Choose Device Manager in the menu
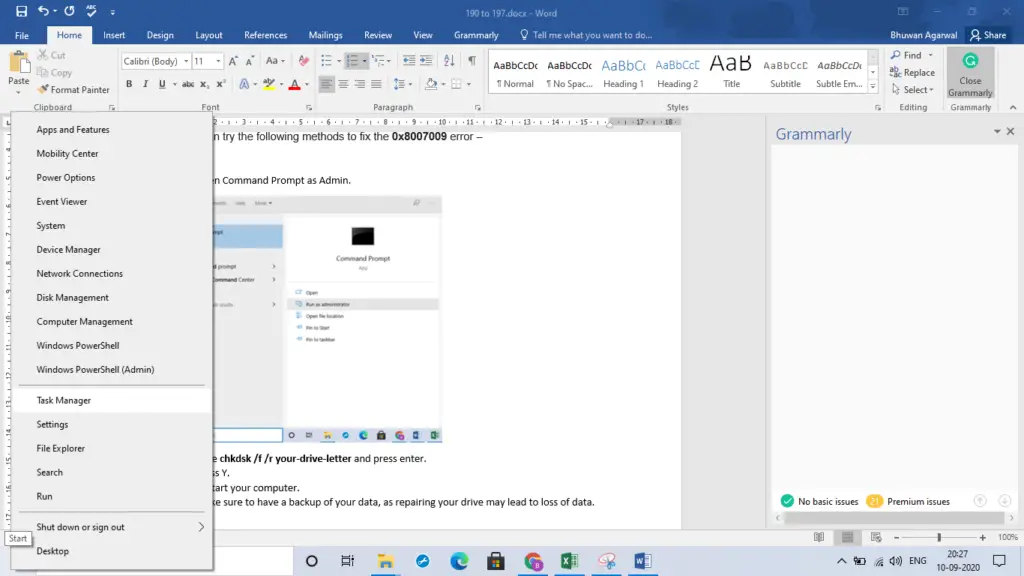Viewport: 1024px width, 576px height. click(x=112, y=249)
